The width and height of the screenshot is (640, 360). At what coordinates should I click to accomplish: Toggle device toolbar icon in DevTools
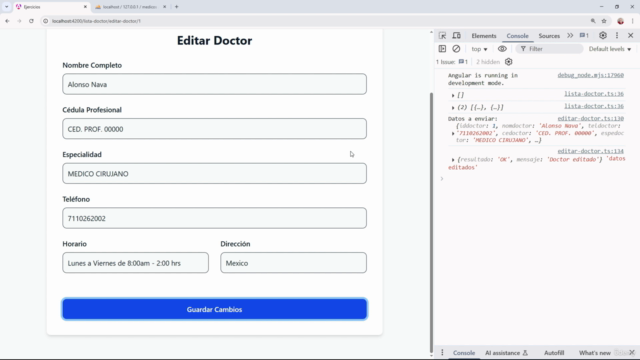(x=456, y=36)
